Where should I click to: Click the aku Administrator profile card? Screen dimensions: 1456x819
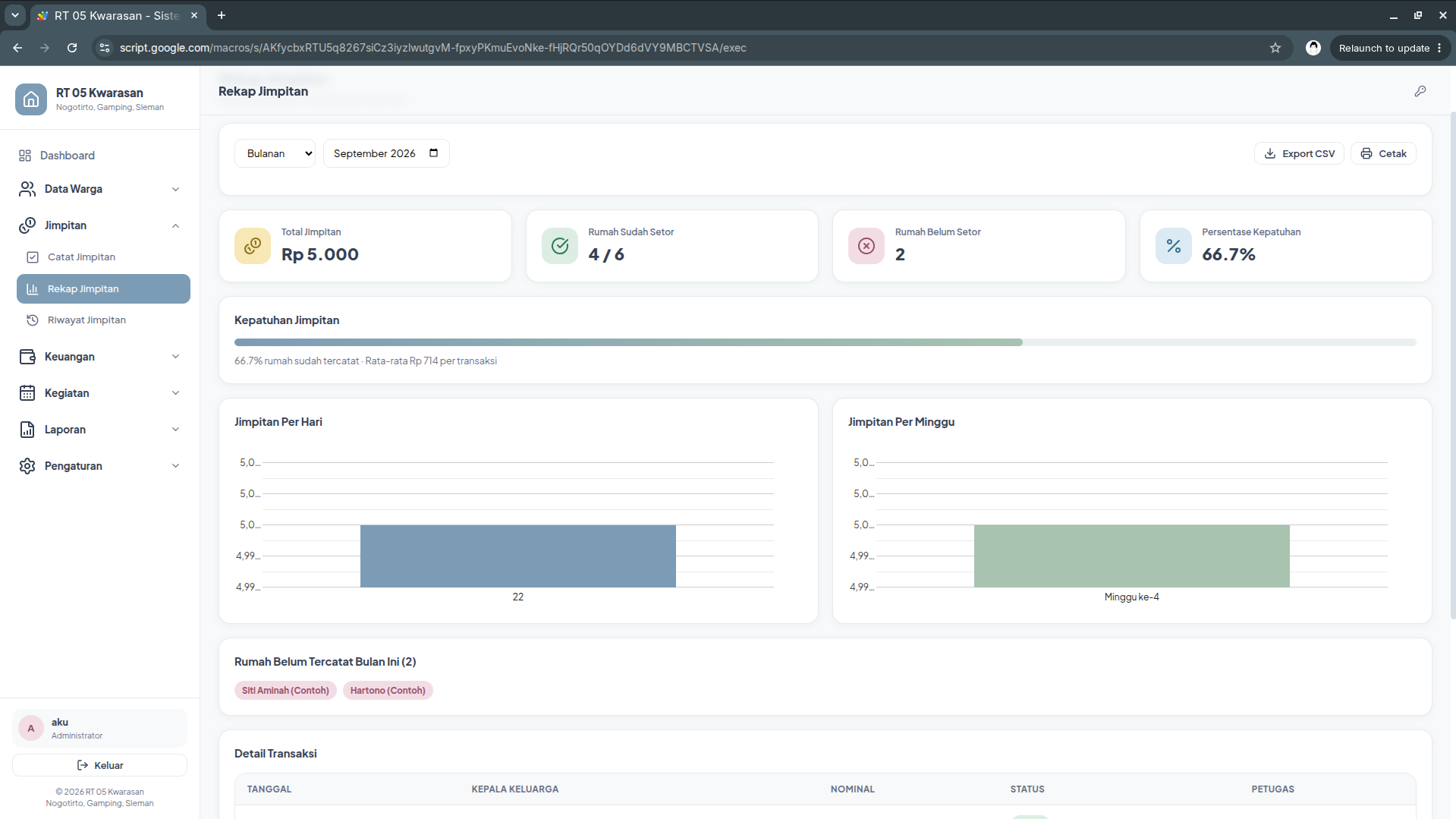coord(99,729)
